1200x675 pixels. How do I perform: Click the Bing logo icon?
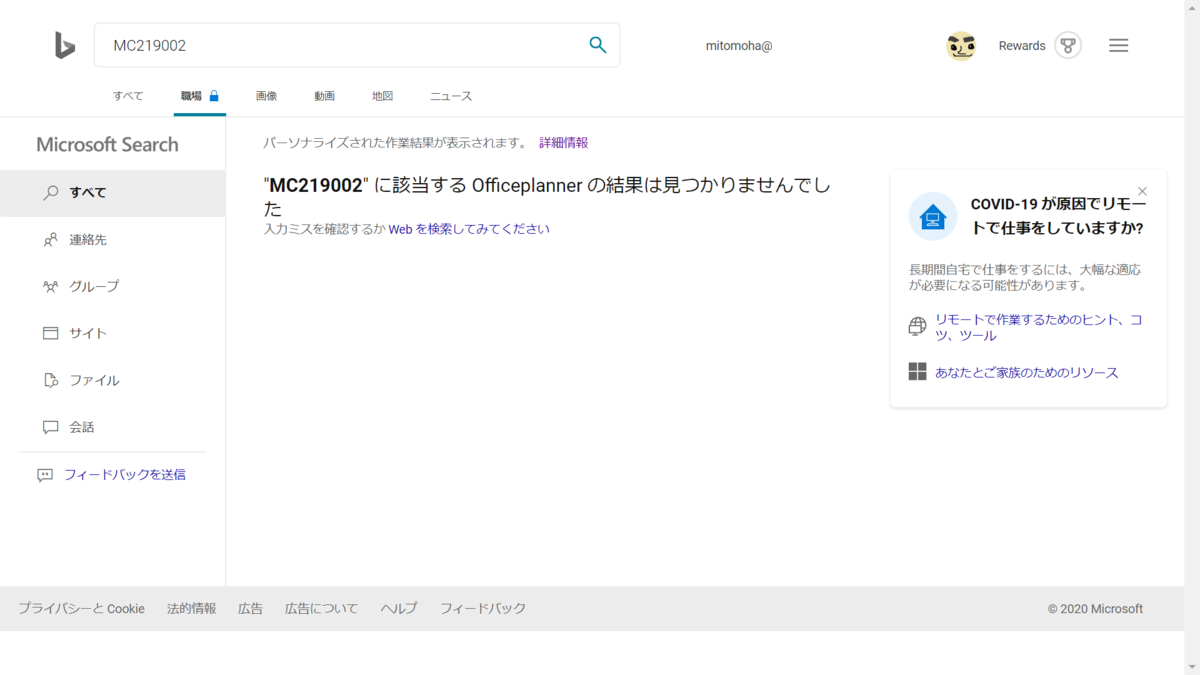[65, 45]
